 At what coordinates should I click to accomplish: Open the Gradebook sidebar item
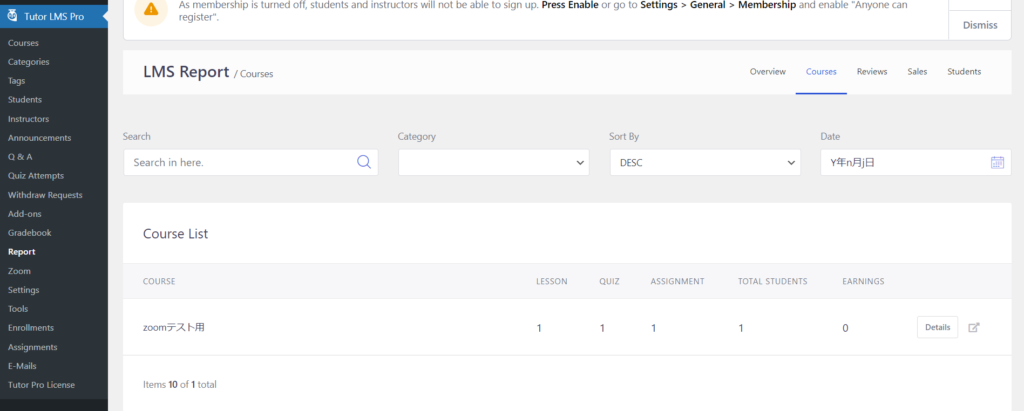(x=29, y=233)
